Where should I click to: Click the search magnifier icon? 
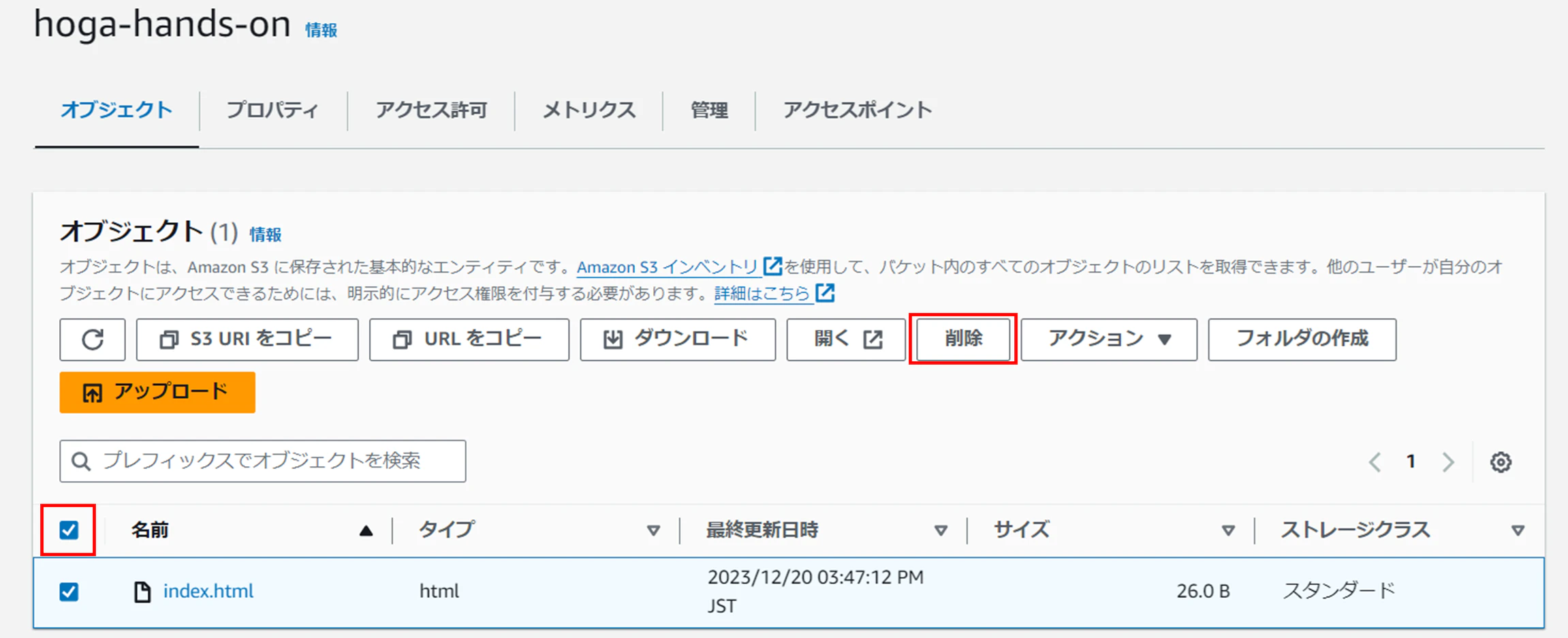[x=81, y=461]
